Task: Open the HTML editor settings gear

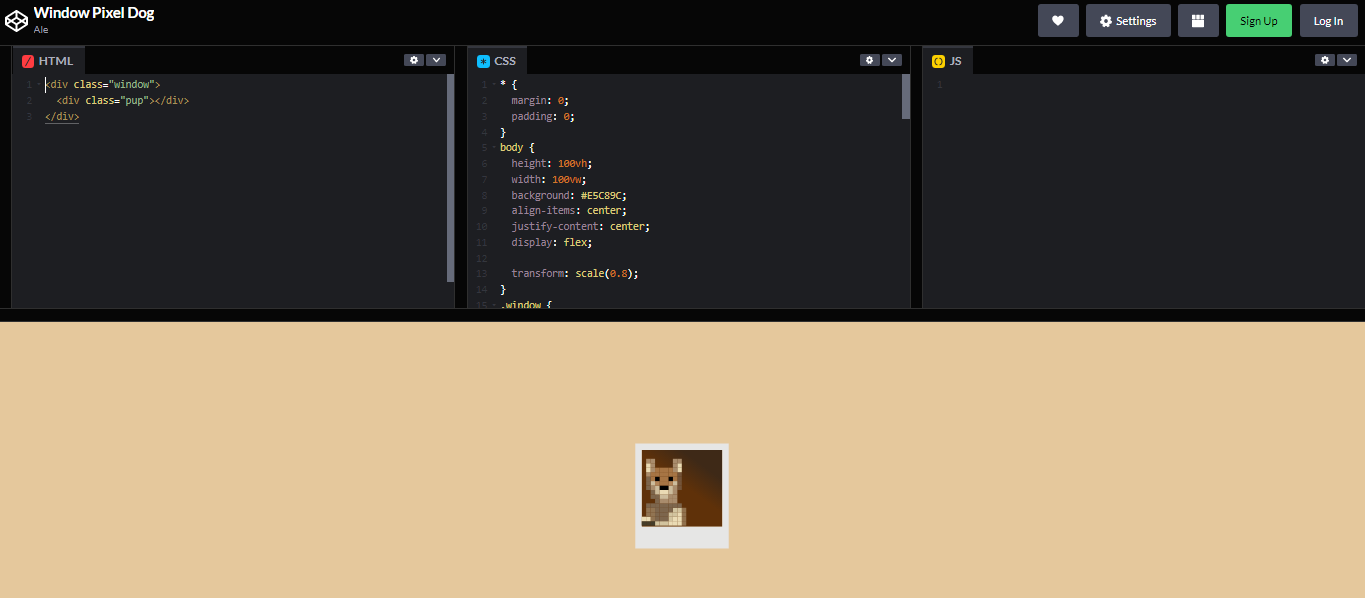Action: pyautogui.click(x=413, y=59)
